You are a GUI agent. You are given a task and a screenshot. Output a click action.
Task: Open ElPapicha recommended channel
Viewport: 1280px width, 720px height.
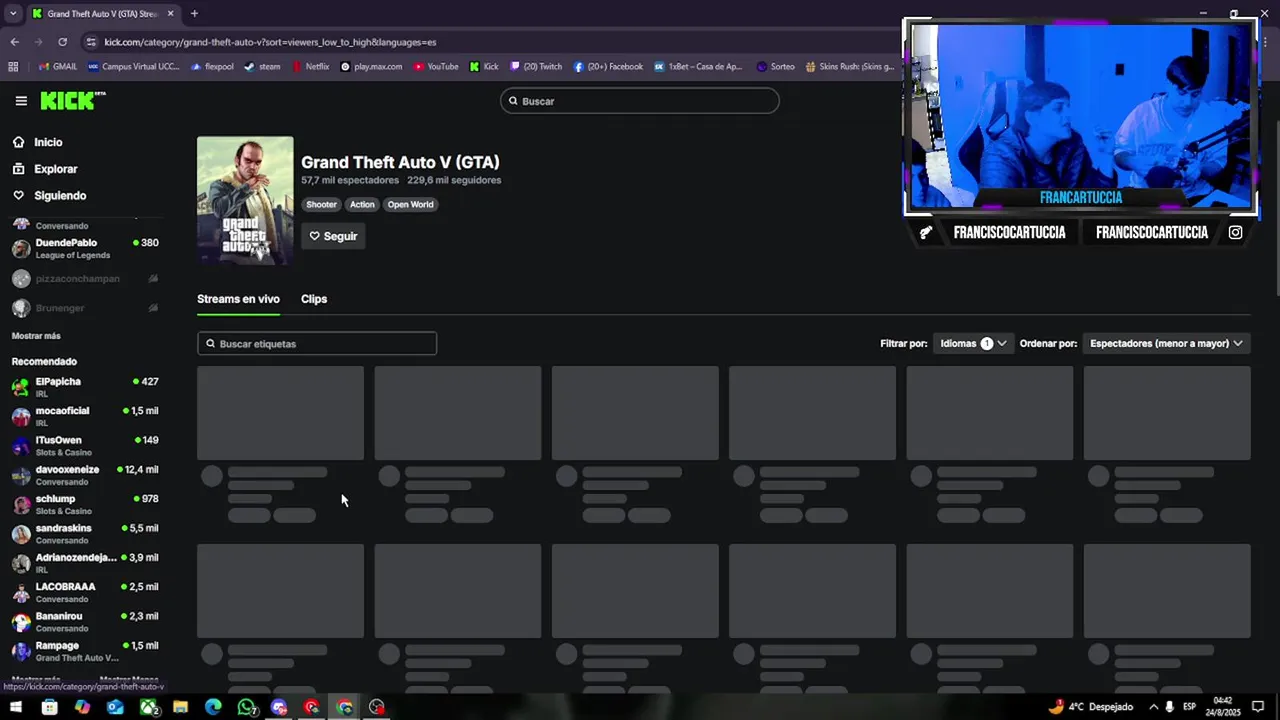point(85,387)
